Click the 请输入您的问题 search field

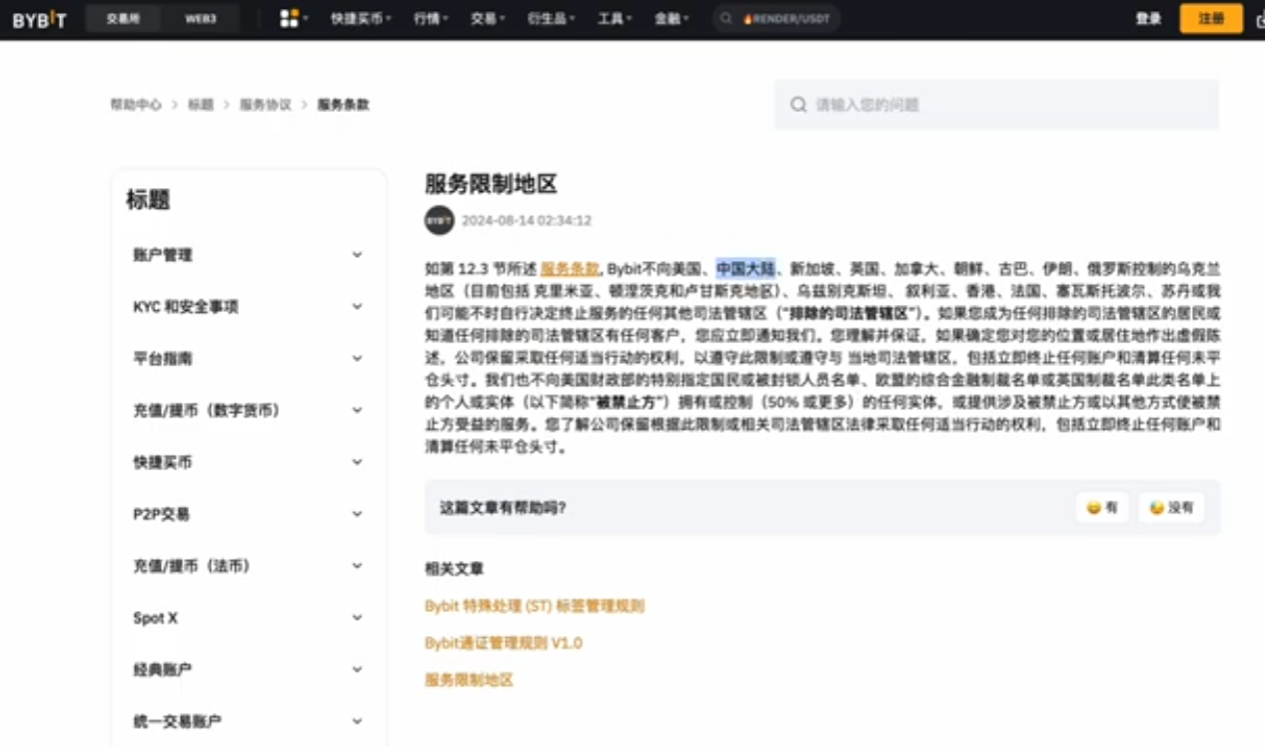(x=996, y=104)
